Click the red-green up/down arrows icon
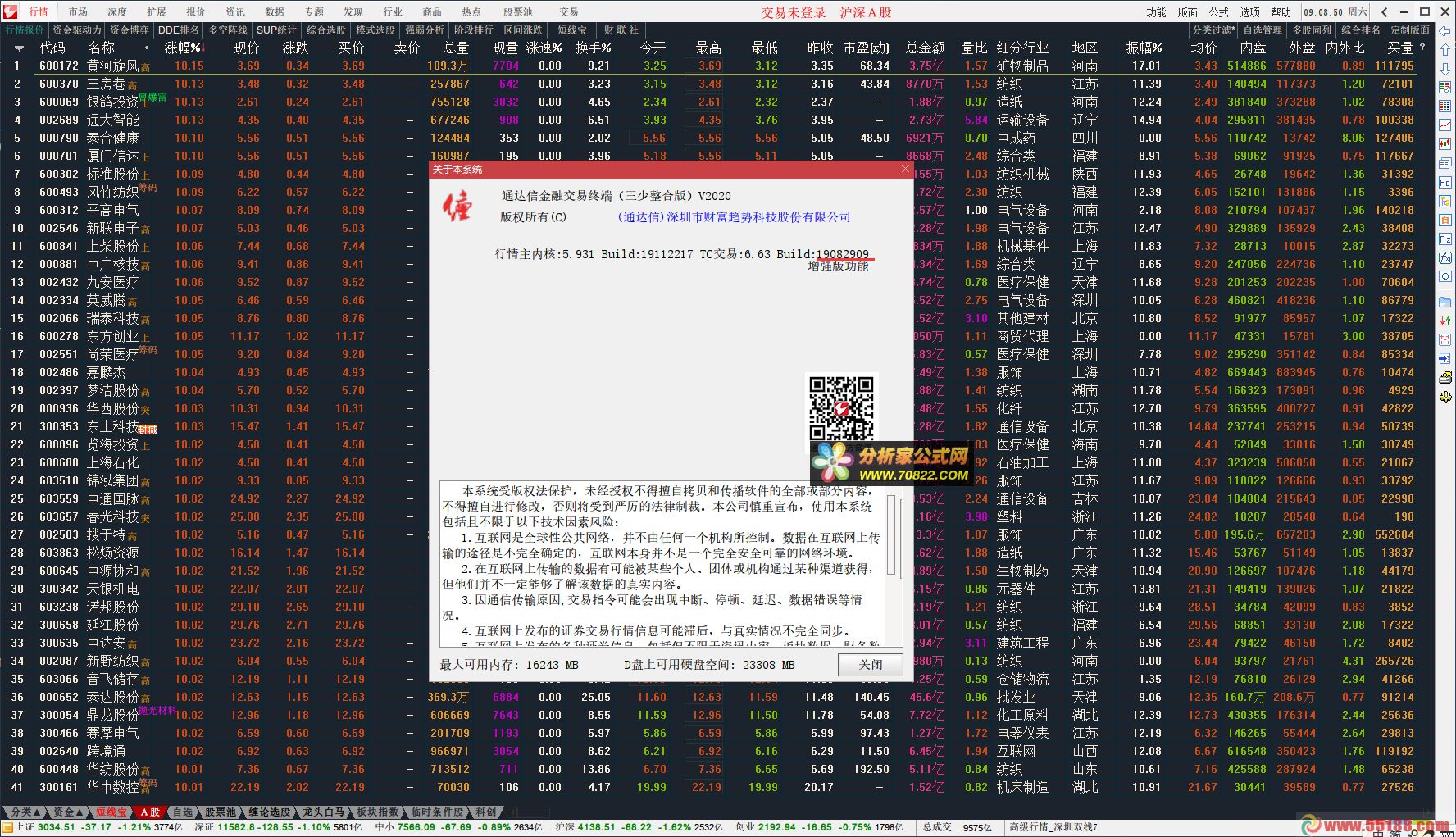Viewport: 1456px width, 837px height. point(1445,321)
